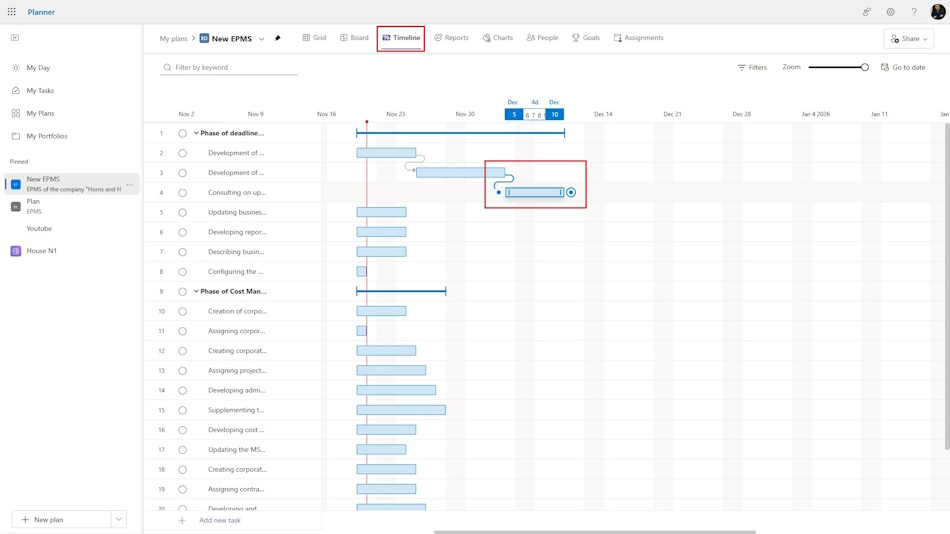Mark Configuring the ... task complete

[182, 272]
